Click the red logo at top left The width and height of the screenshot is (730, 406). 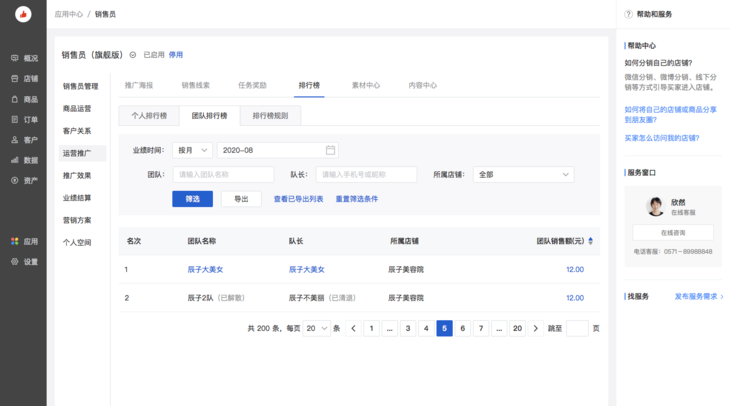pos(23,14)
